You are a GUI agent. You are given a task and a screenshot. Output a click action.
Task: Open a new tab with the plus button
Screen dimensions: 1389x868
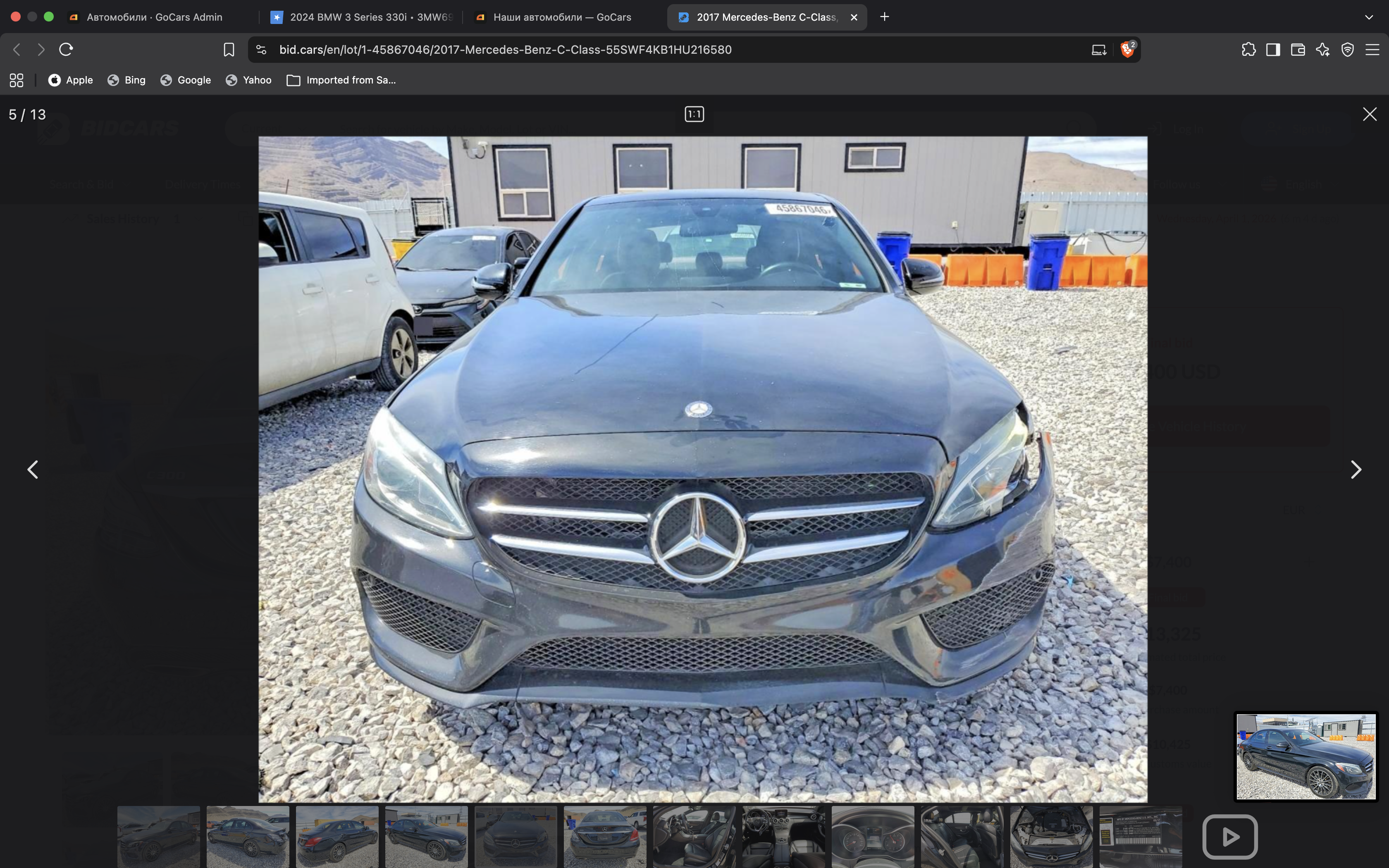(x=885, y=17)
